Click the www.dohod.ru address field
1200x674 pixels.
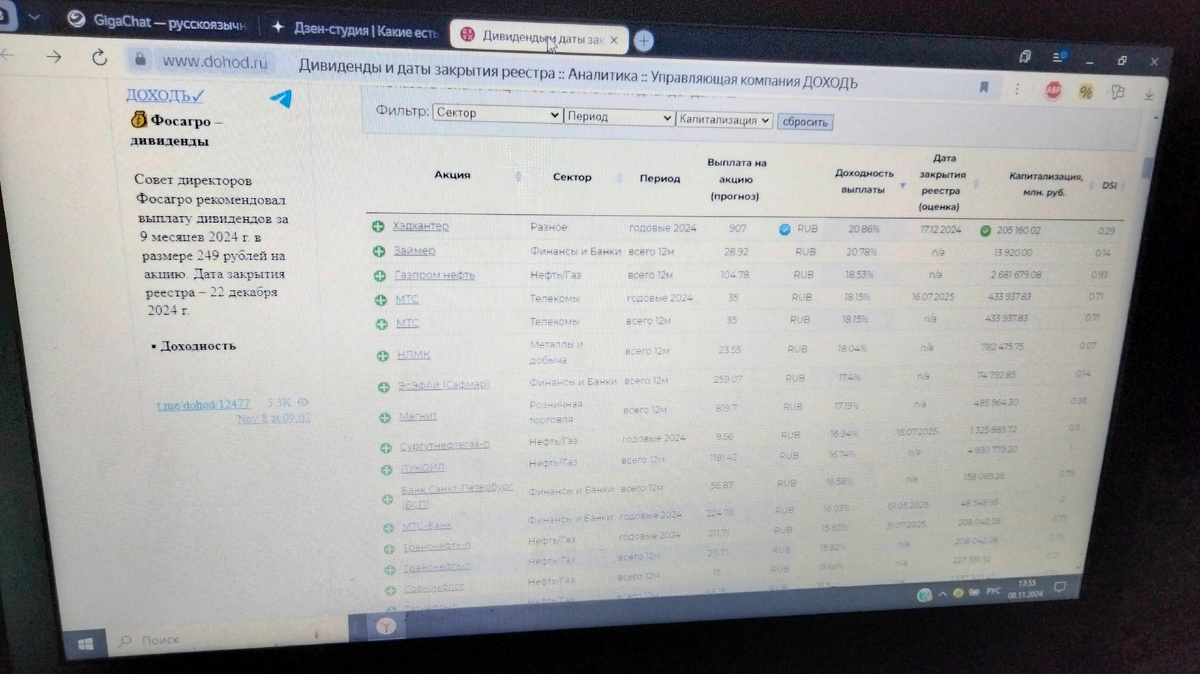215,62
